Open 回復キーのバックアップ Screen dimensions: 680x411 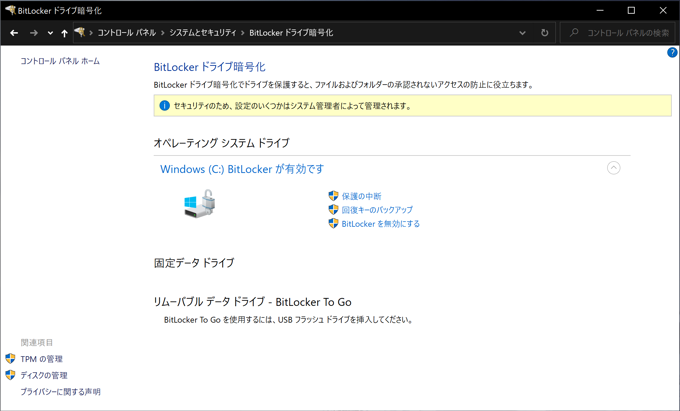(377, 210)
